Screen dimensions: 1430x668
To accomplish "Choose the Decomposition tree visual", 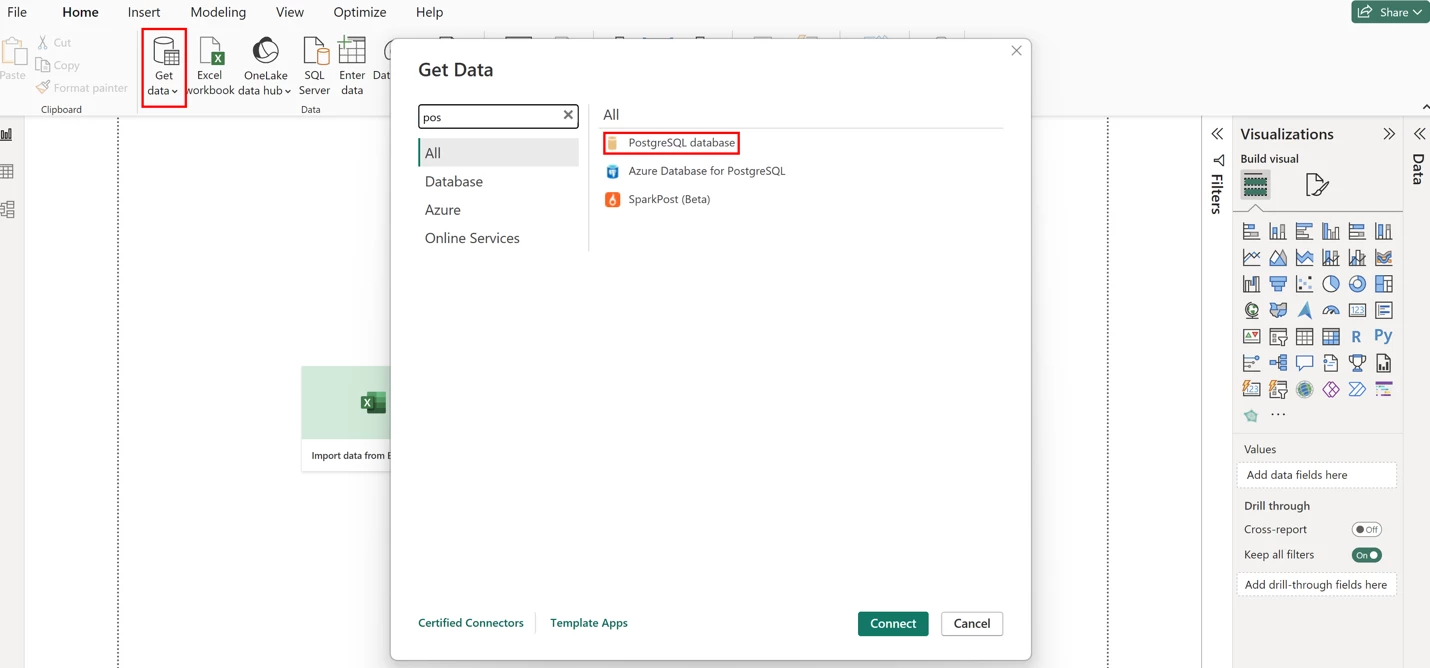I will click(1278, 363).
